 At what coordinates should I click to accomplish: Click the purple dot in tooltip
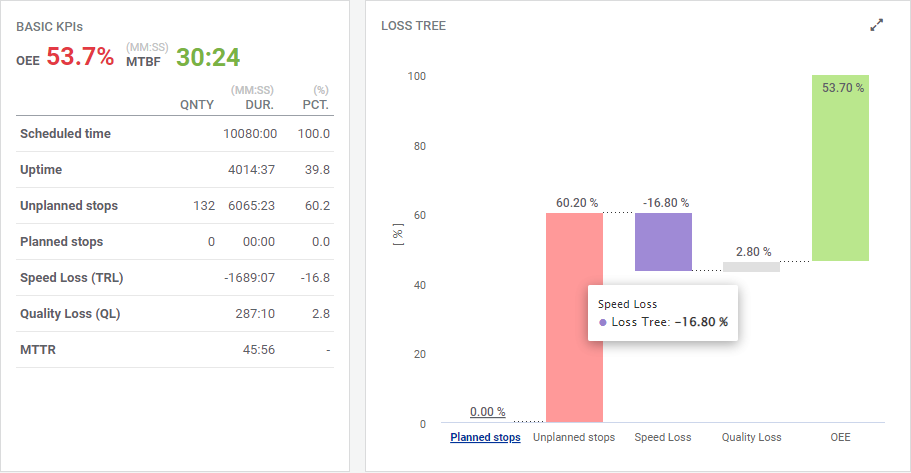pos(602,322)
